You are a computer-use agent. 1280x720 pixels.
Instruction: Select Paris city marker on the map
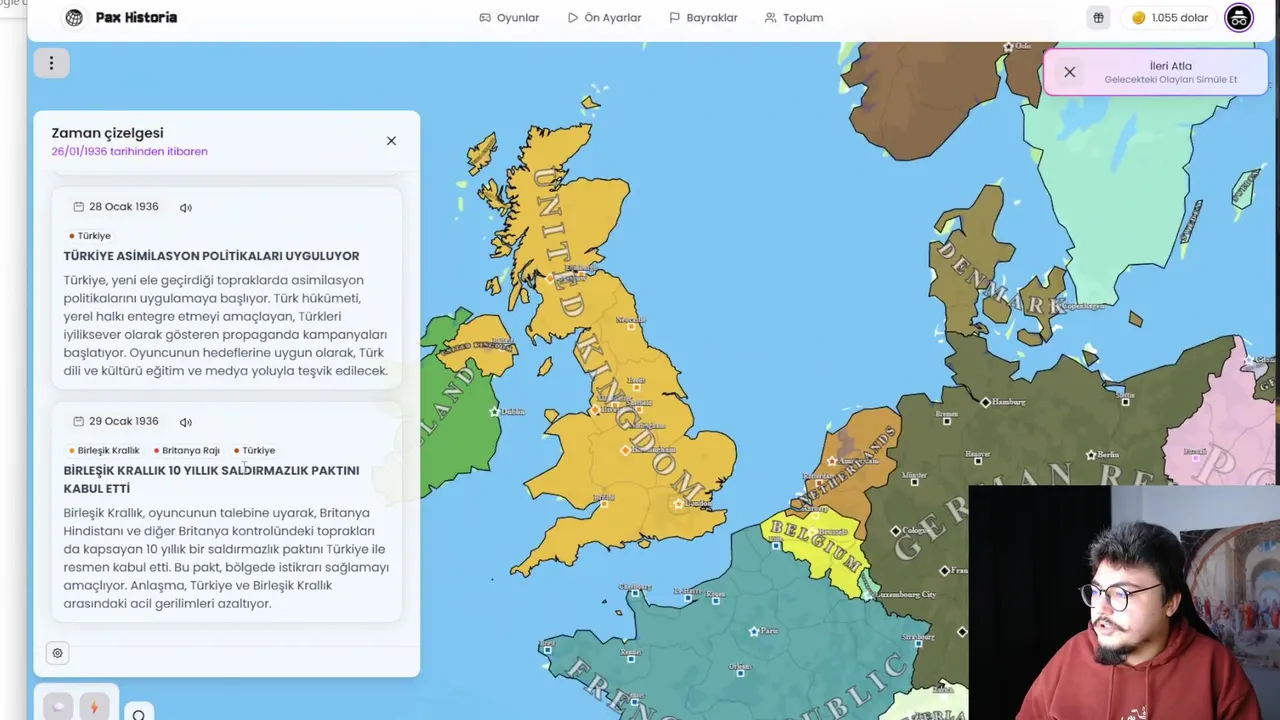tap(754, 631)
